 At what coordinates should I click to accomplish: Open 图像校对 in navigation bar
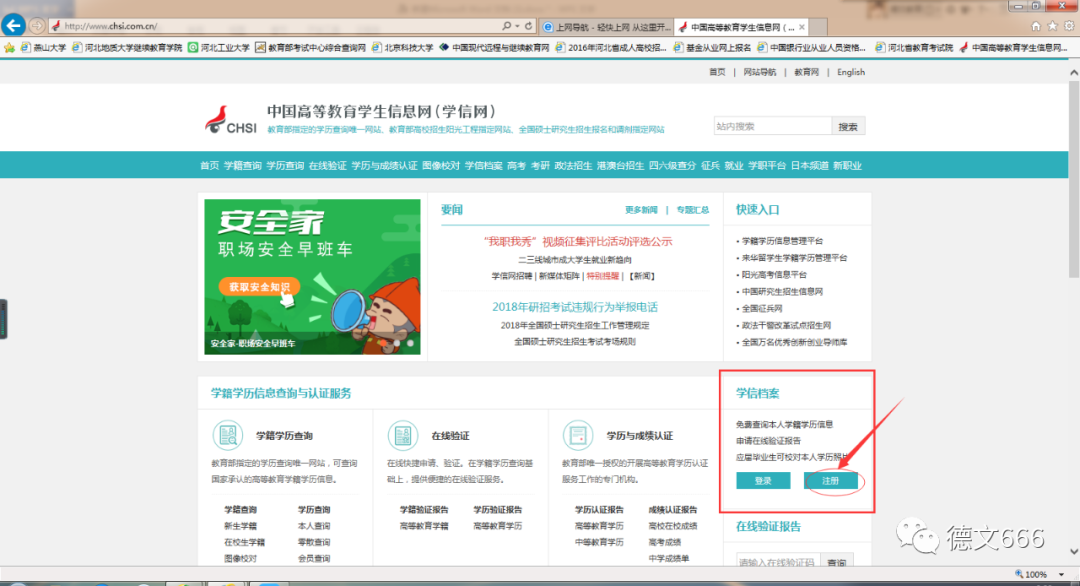click(441, 165)
